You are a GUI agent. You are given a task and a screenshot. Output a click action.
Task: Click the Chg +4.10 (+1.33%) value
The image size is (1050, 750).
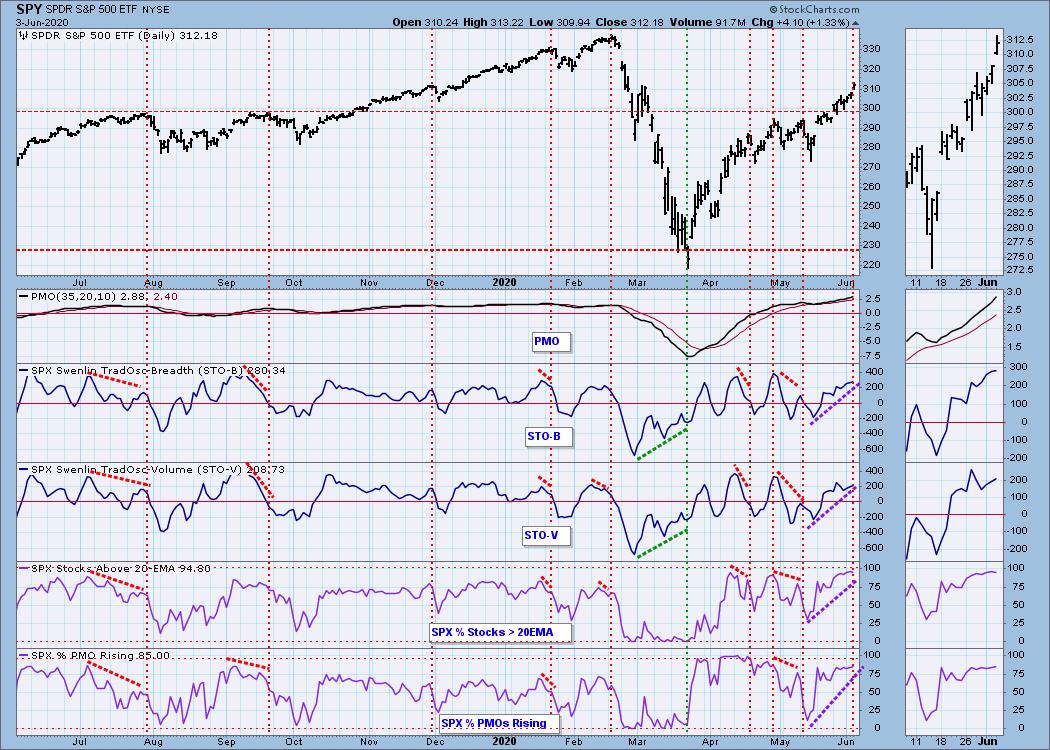click(800, 22)
